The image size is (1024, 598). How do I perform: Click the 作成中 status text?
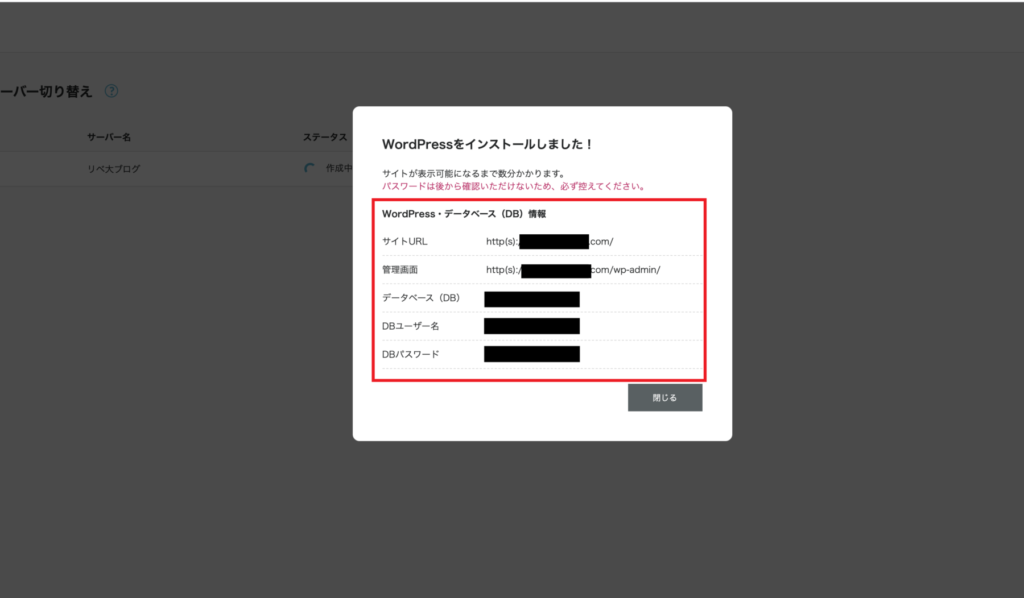339,168
